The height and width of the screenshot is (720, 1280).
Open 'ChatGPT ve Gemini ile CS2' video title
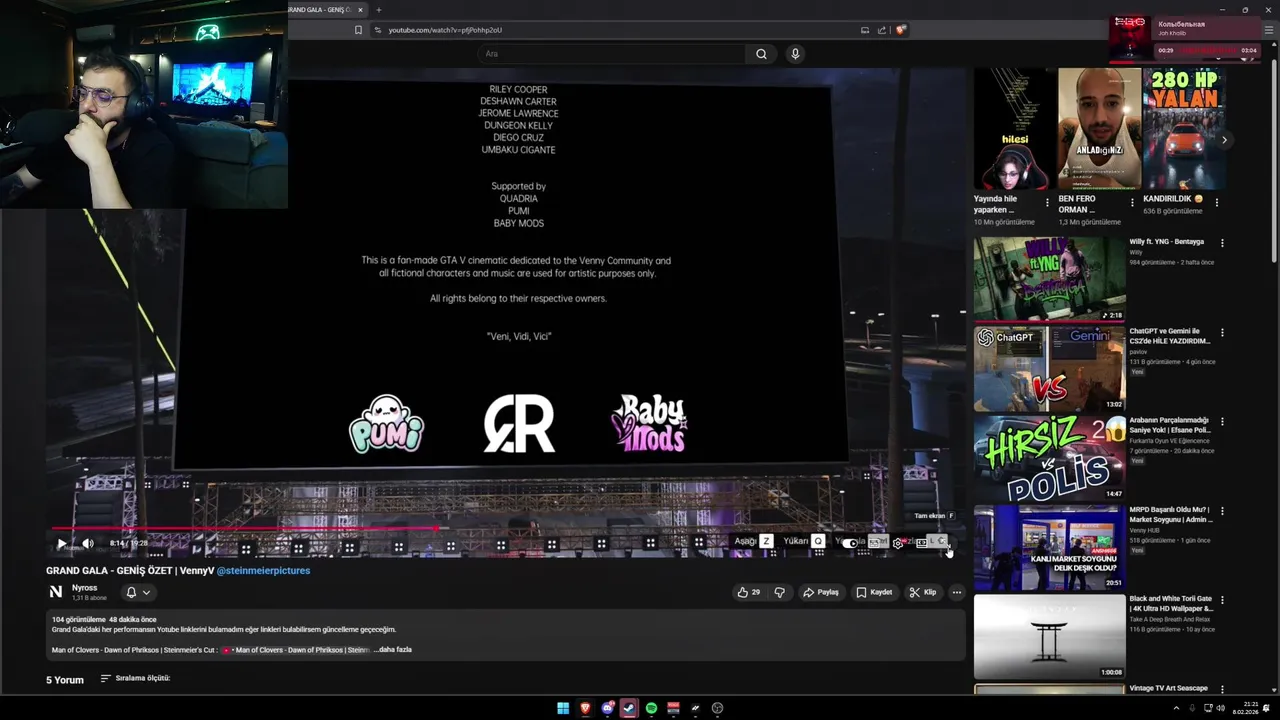(x=1170, y=336)
